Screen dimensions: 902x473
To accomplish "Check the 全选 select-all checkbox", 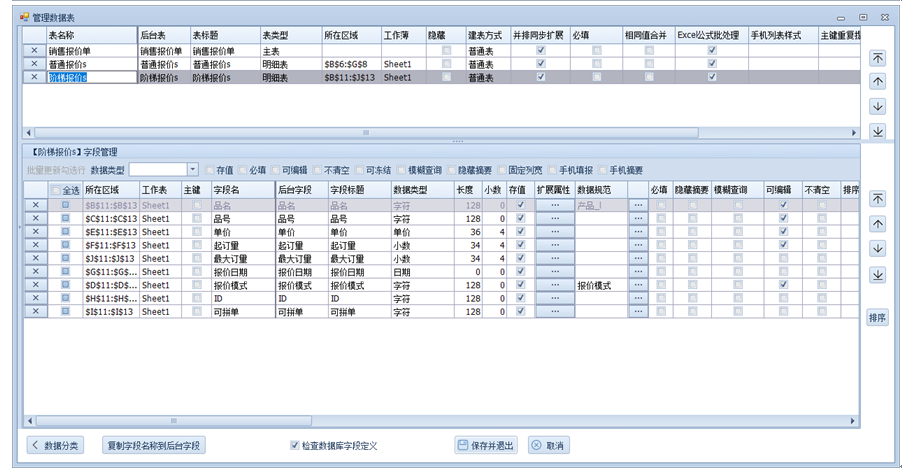I will (57, 189).
